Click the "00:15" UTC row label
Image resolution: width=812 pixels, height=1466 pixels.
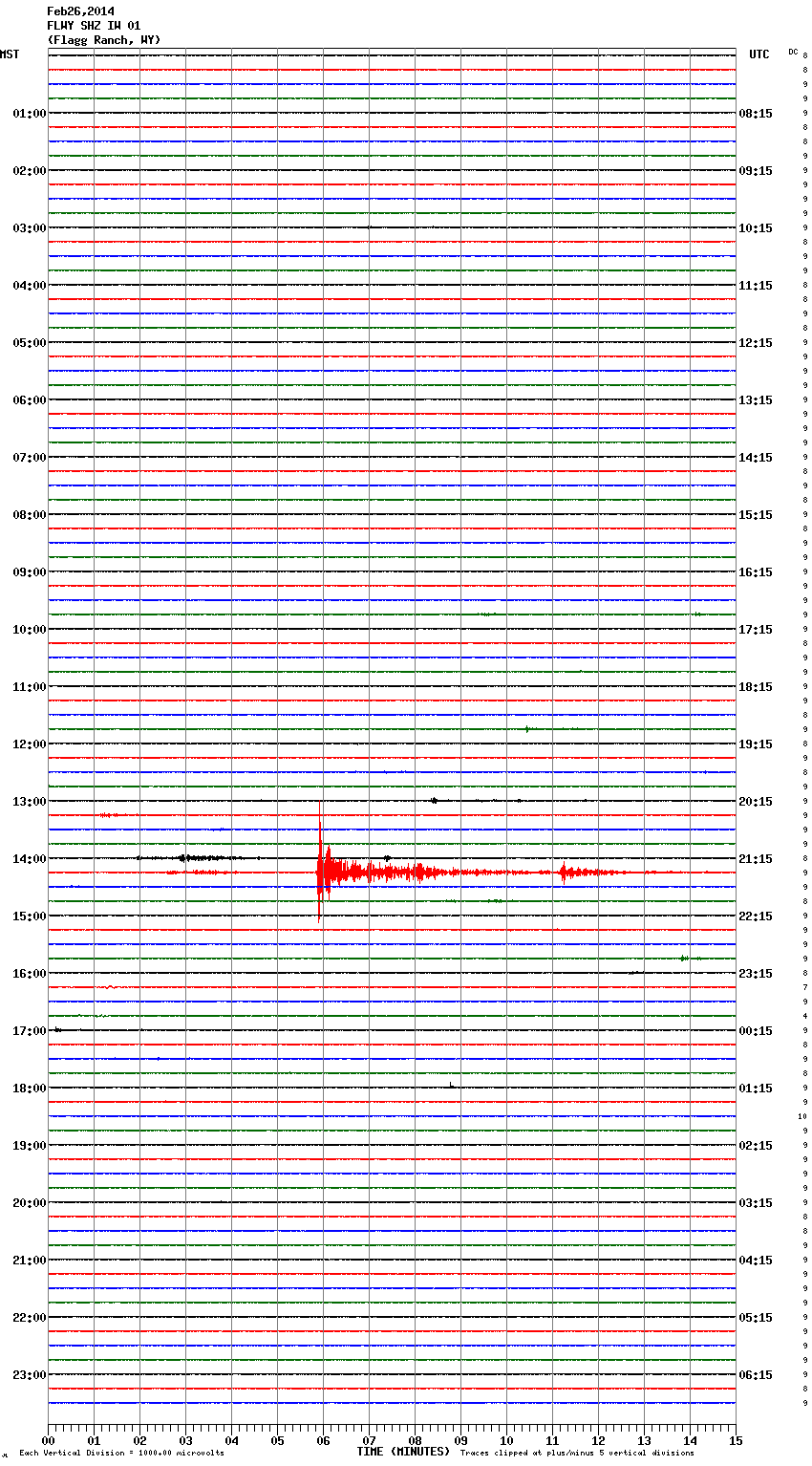756,1031
